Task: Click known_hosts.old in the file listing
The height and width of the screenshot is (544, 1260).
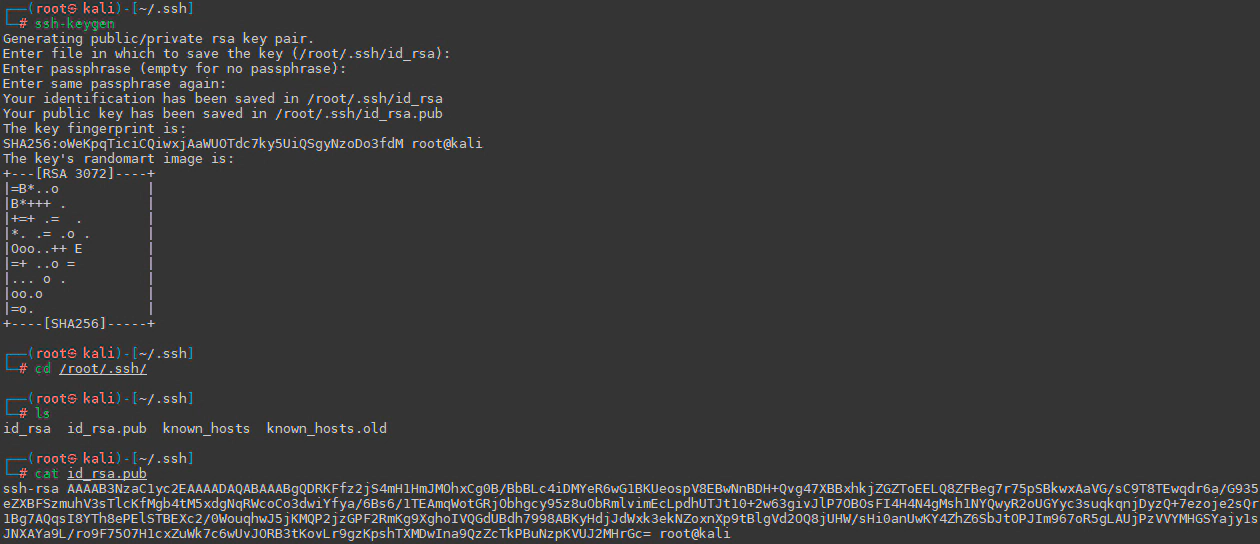Action: coord(326,428)
